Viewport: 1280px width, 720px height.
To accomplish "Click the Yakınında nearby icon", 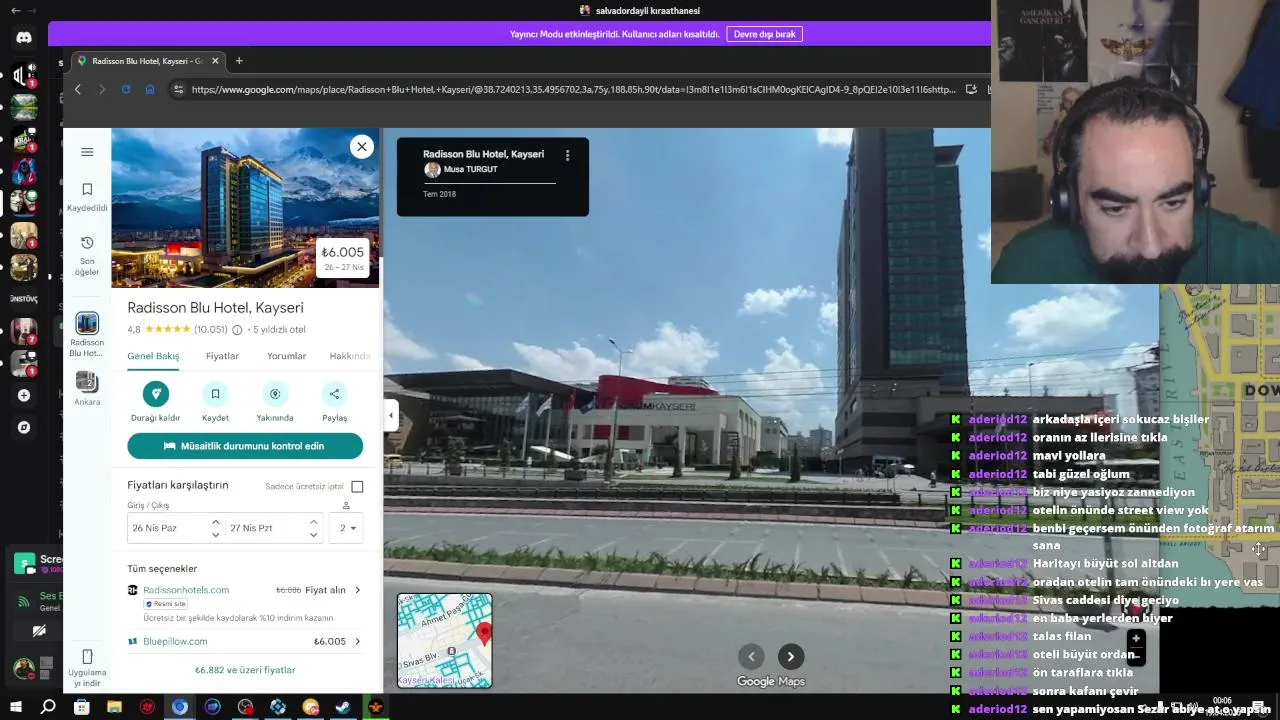I will tap(275, 394).
